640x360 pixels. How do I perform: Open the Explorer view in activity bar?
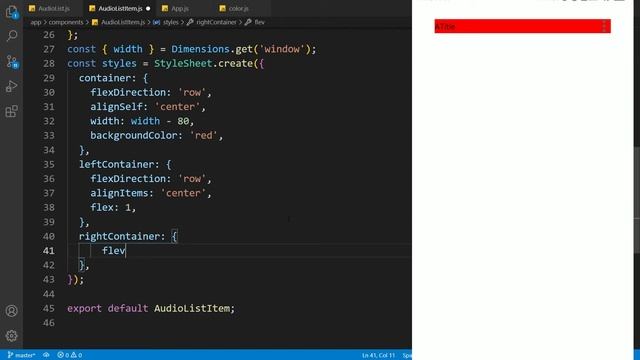point(11,12)
